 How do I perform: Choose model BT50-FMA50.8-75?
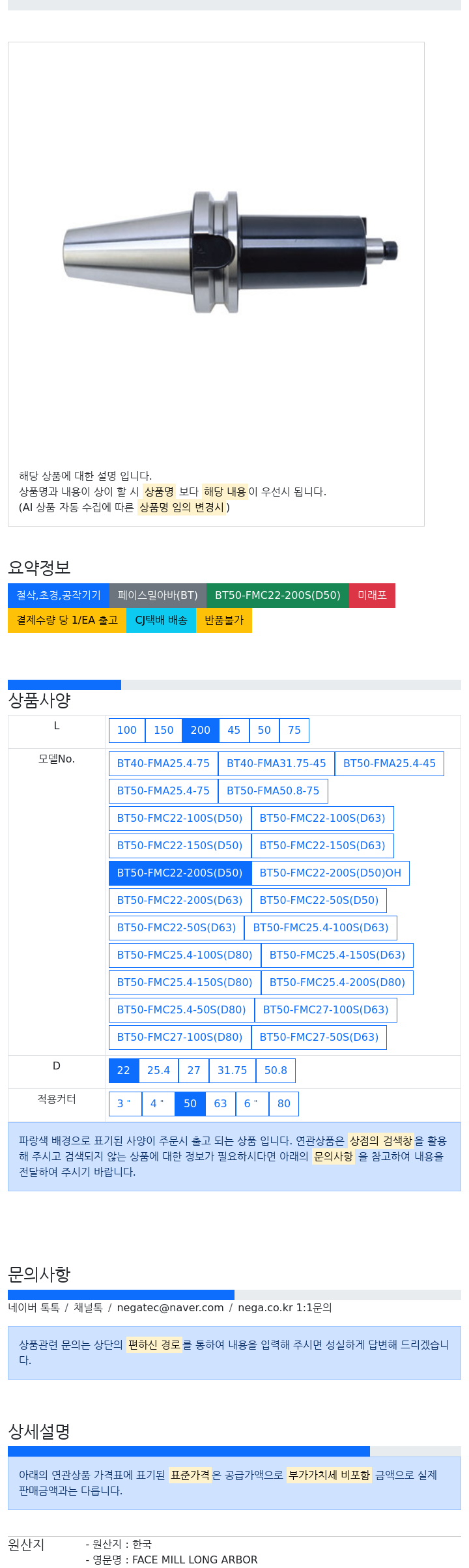(273, 791)
